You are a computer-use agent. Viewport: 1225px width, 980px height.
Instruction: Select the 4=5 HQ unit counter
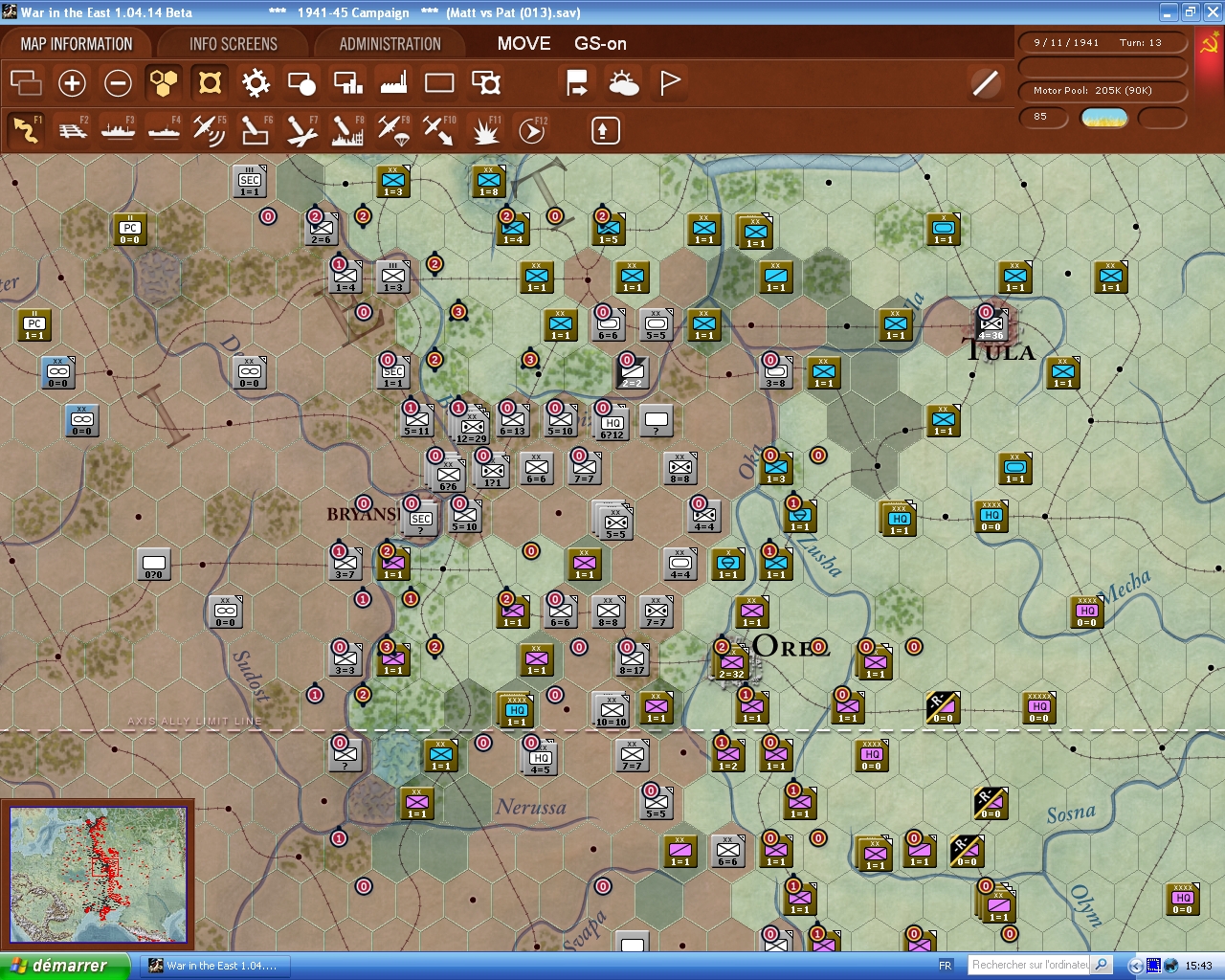click(x=541, y=757)
